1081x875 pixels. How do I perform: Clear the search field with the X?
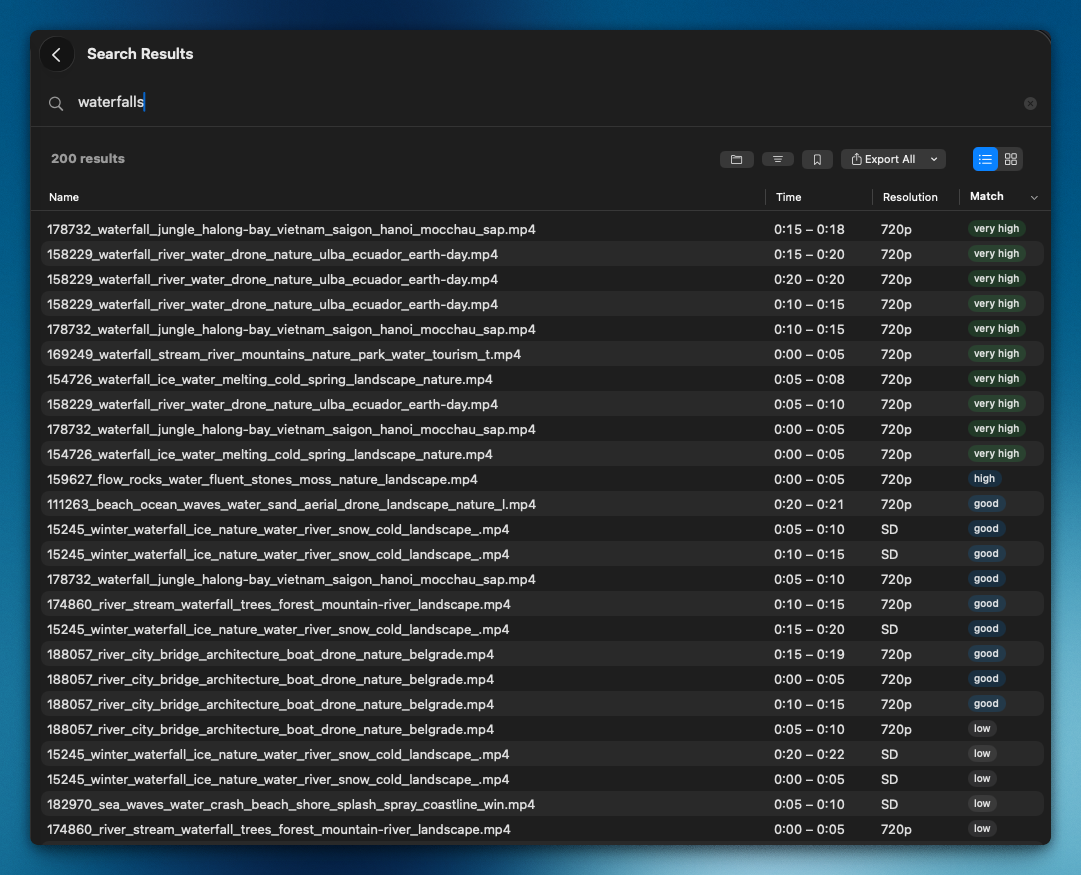1030,103
